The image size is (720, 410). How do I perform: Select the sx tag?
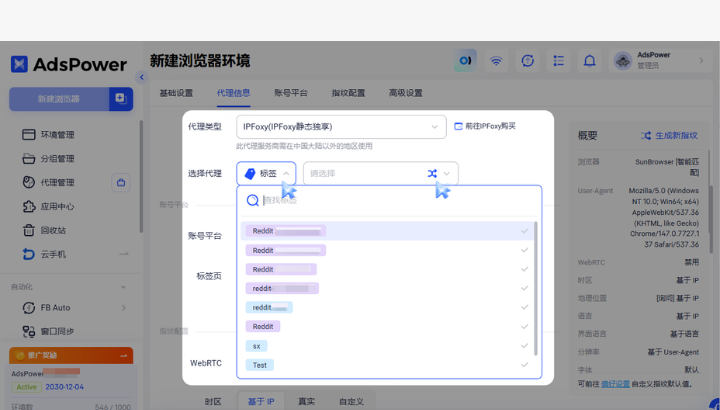pyautogui.click(x=256, y=346)
